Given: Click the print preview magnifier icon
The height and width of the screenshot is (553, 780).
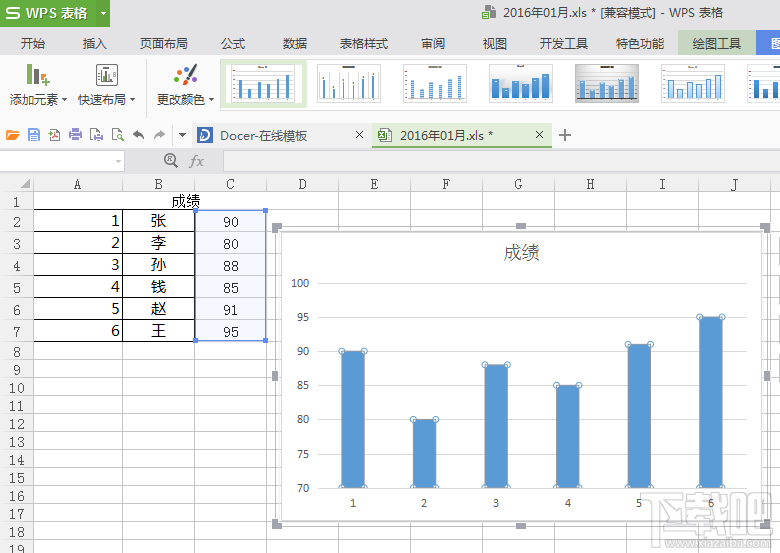Looking at the screenshot, I should pyautogui.click(x=117, y=135).
